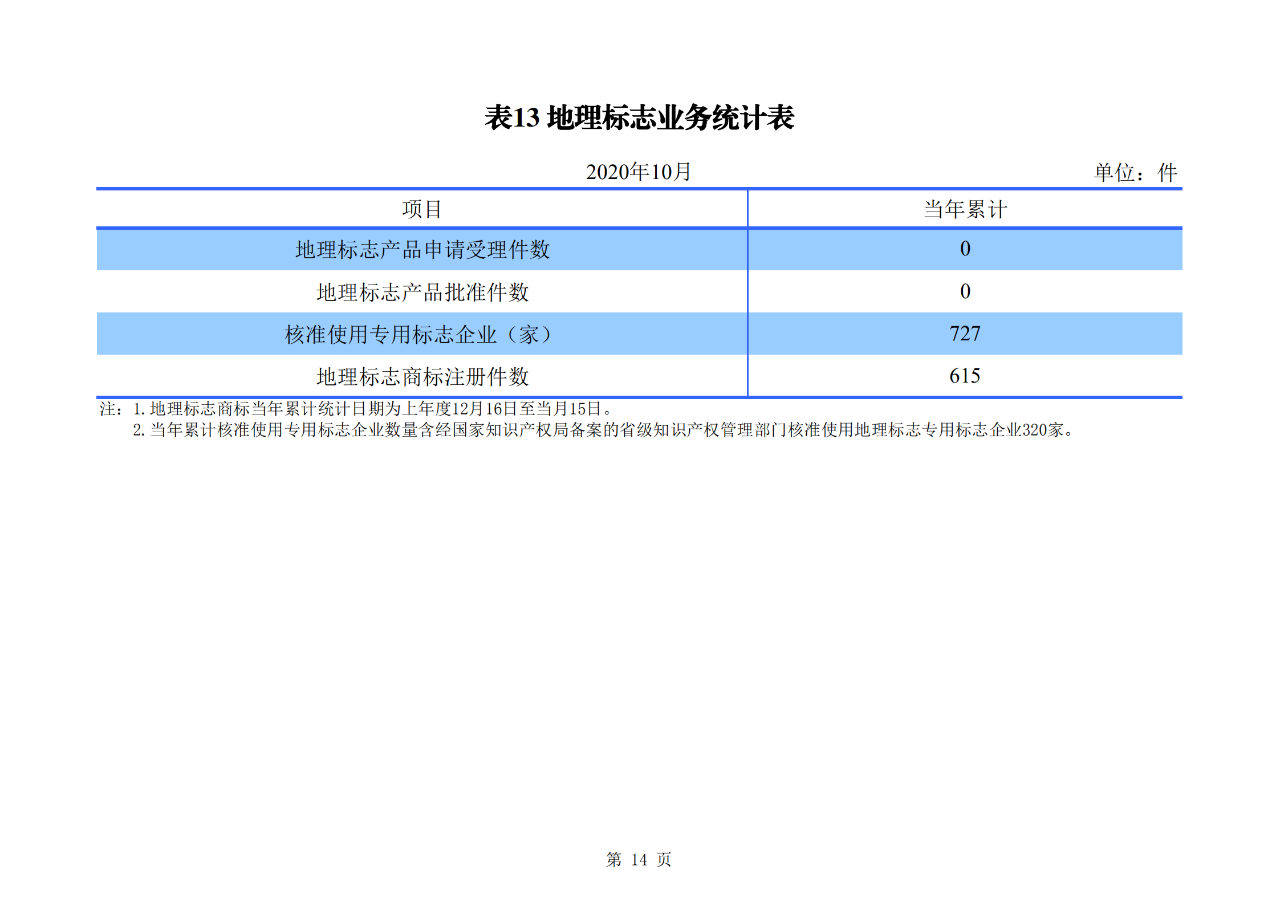Click the value 0 for 申请受理件数

965,249
